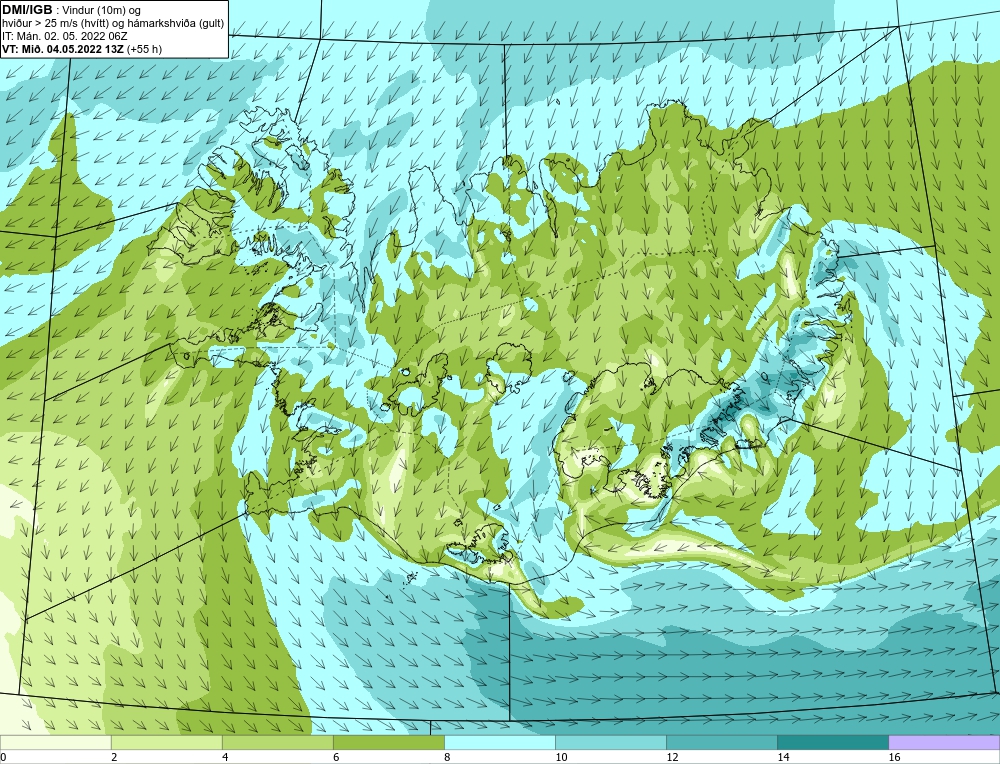Click the olive green 6–8 legend swatch

(x=388, y=742)
